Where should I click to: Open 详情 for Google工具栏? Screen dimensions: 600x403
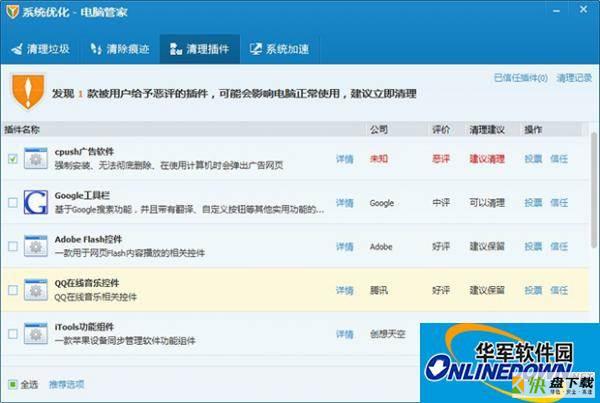tap(344, 203)
